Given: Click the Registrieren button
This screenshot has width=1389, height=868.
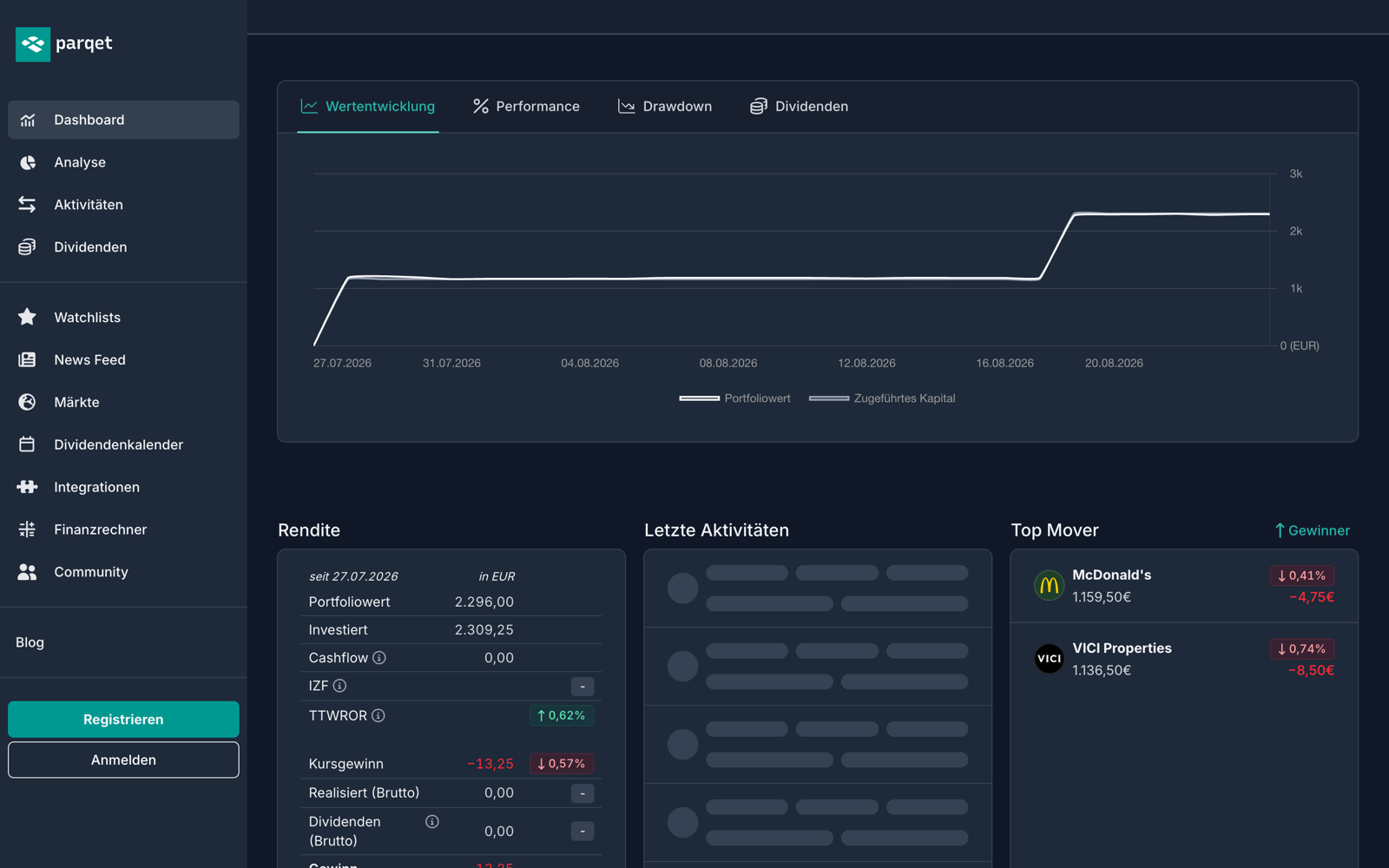Looking at the screenshot, I should click(x=123, y=720).
